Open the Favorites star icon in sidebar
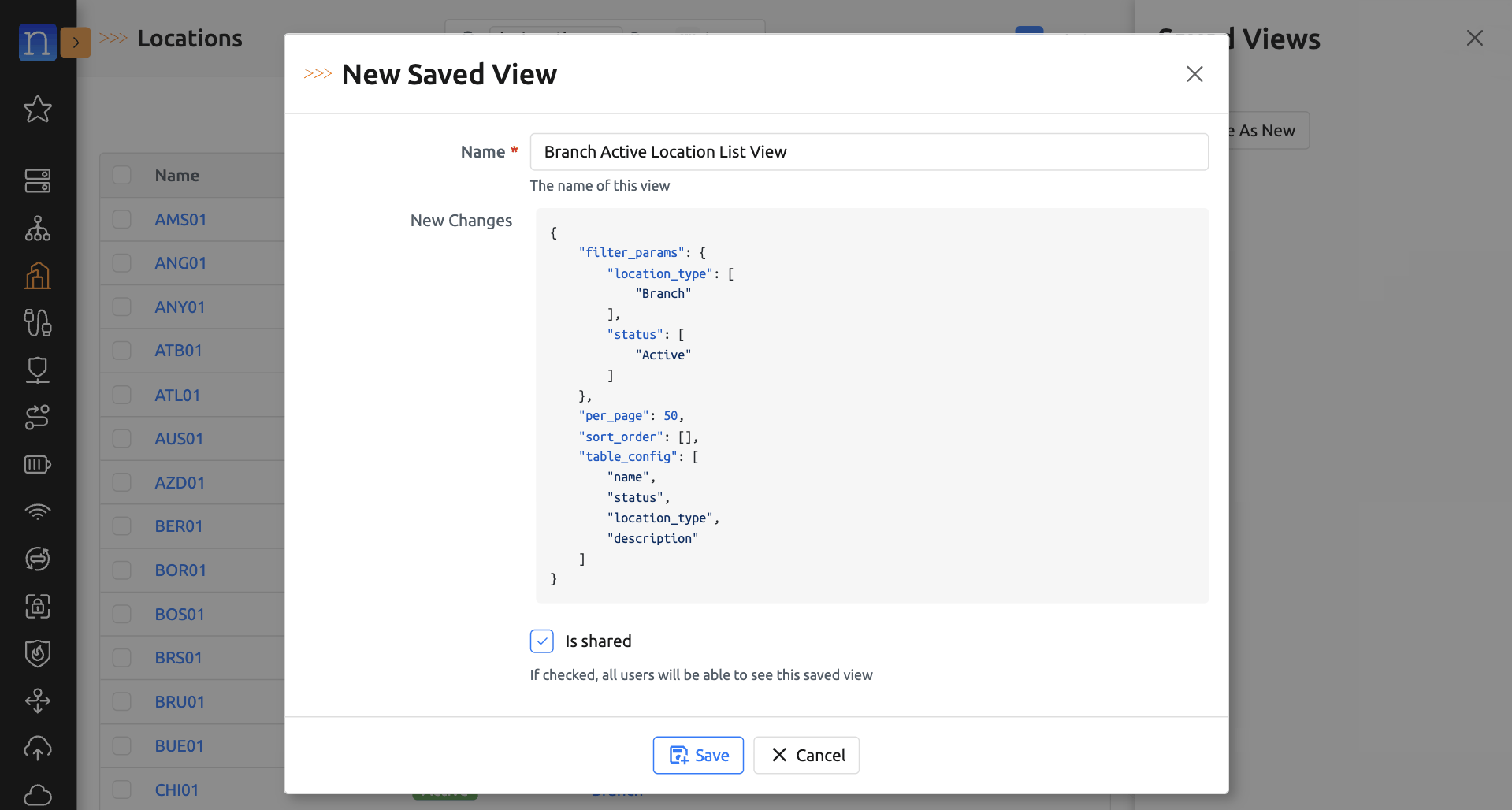The height and width of the screenshot is (810, 1512). pyautogui.click(x=37, y=110)
